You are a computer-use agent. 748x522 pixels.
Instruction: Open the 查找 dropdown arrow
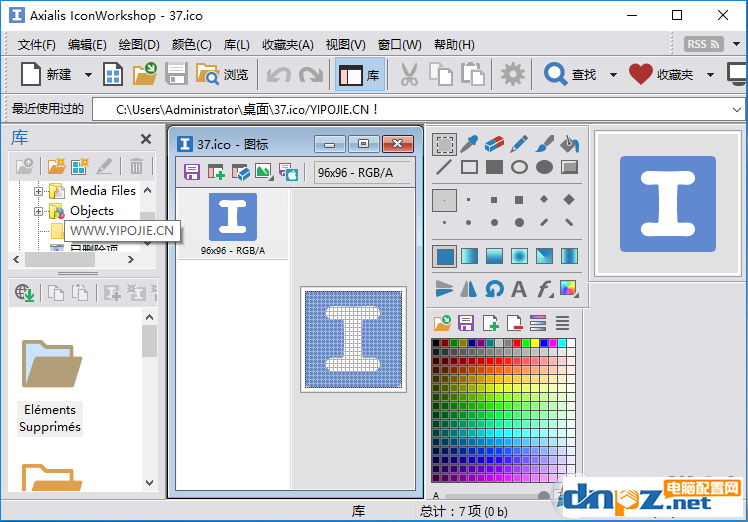point(613,75)
